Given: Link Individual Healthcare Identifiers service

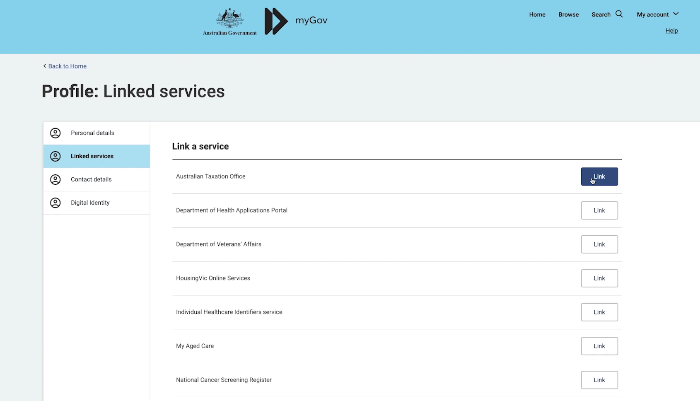Looking at the screenshot, I should pos(599,312).
